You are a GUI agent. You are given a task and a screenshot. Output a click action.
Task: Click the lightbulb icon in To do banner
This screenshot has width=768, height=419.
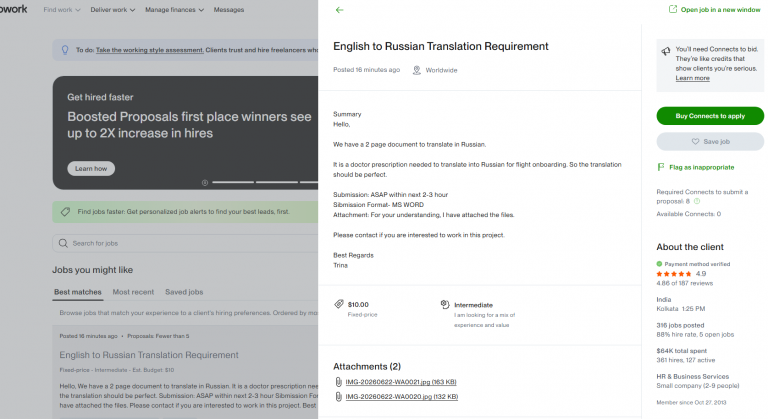65,50
